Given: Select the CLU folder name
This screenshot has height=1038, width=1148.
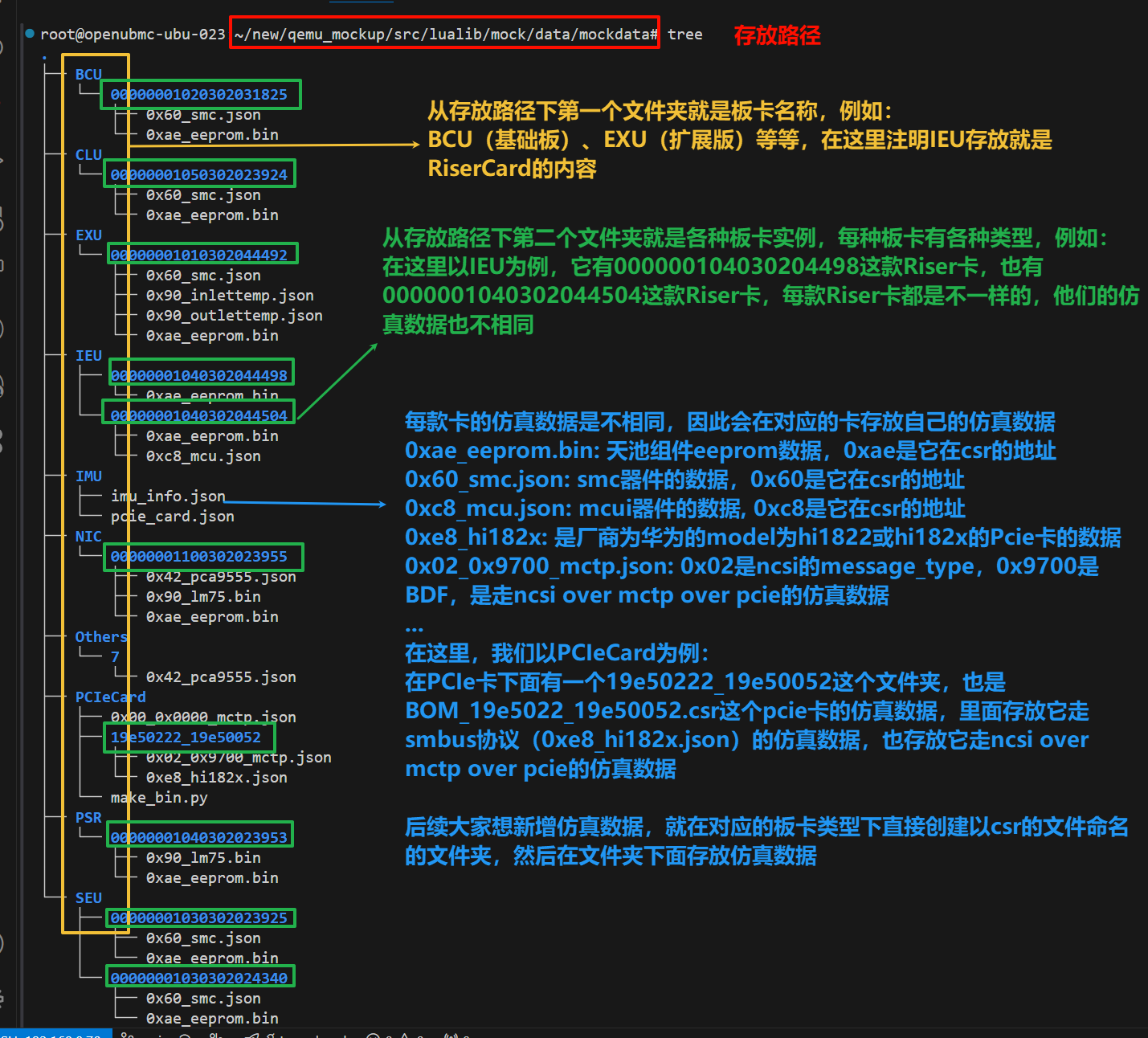Looking at the screenshot, I should click(88, 155).
